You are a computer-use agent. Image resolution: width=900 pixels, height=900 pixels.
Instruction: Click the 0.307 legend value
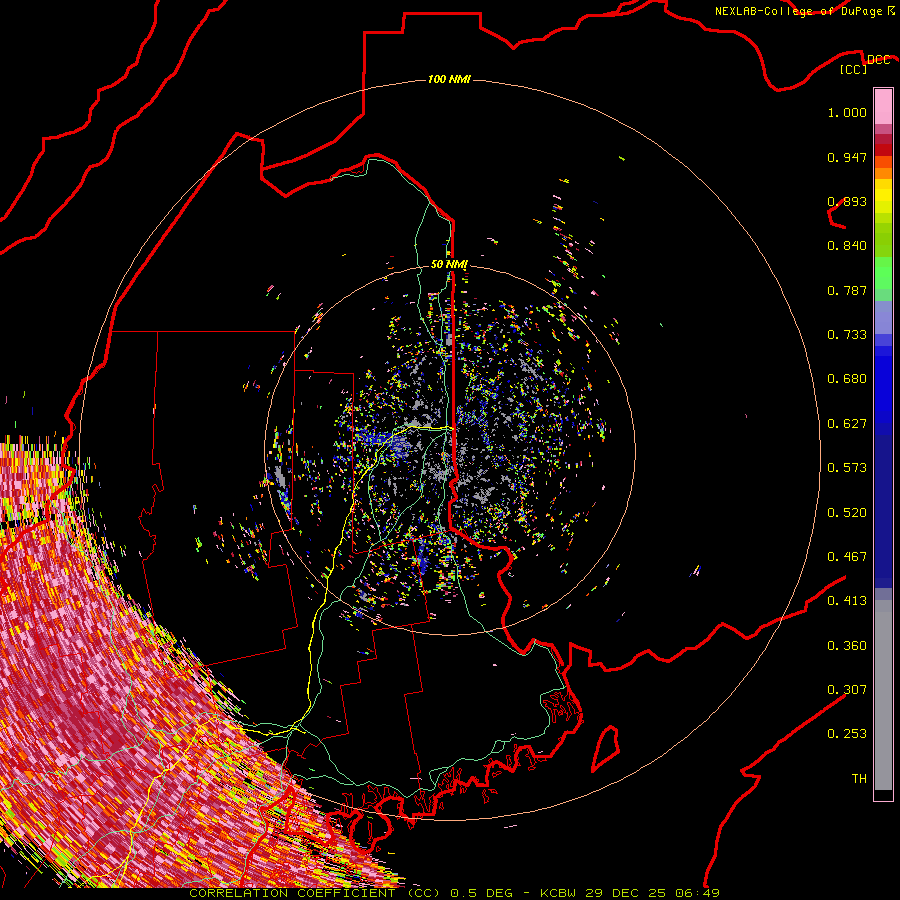coord(847,690)
